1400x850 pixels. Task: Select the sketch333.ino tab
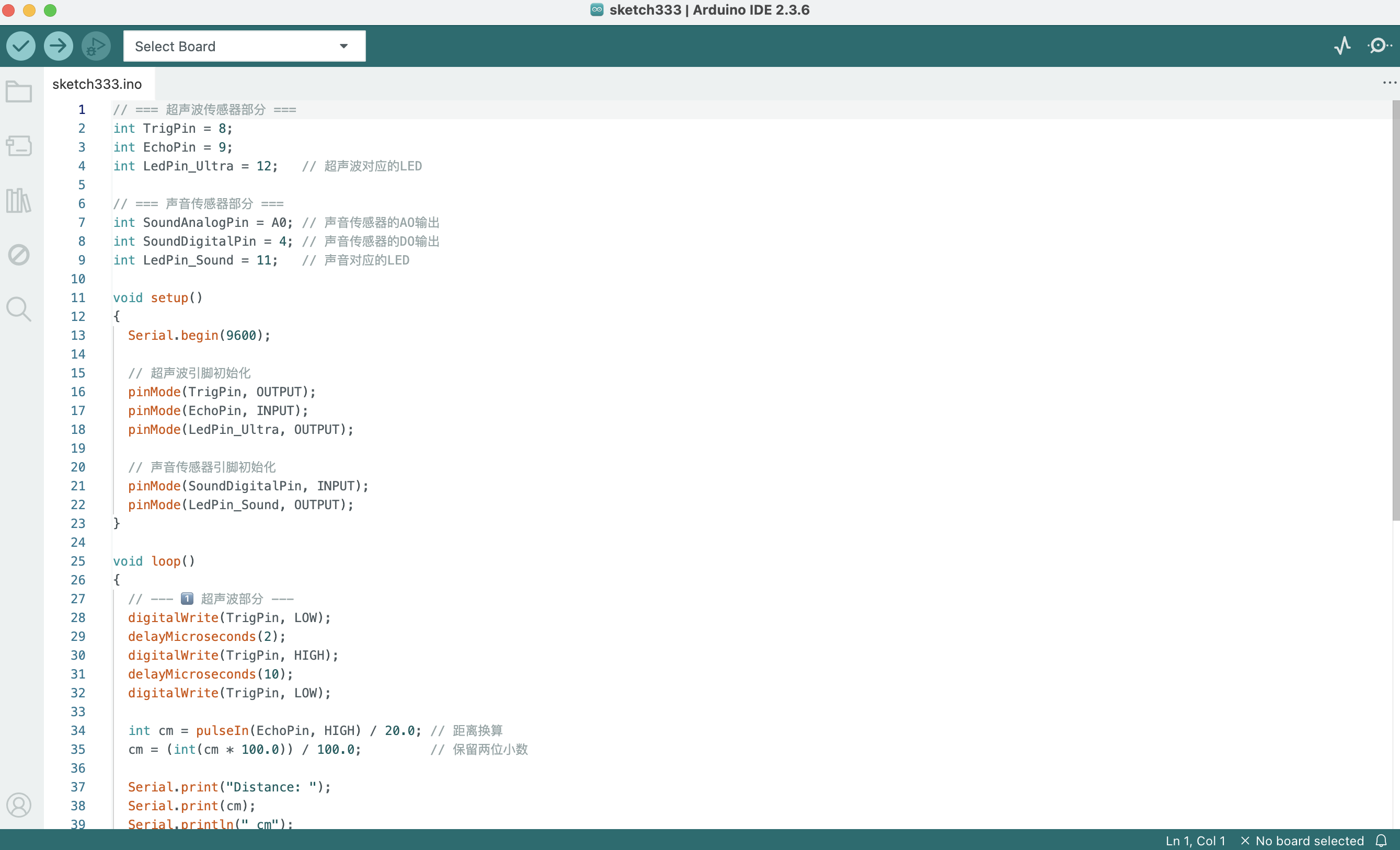point(97,84)
